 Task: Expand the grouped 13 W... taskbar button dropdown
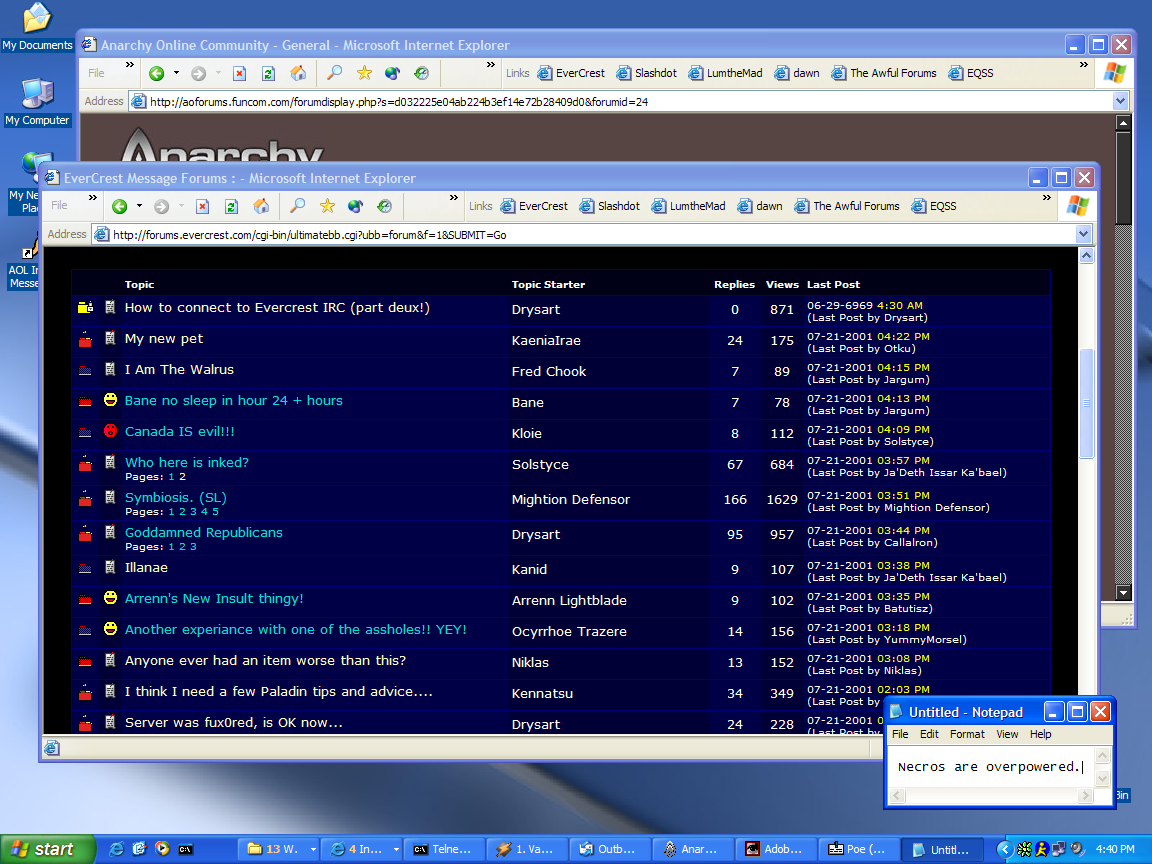[313, 849]
